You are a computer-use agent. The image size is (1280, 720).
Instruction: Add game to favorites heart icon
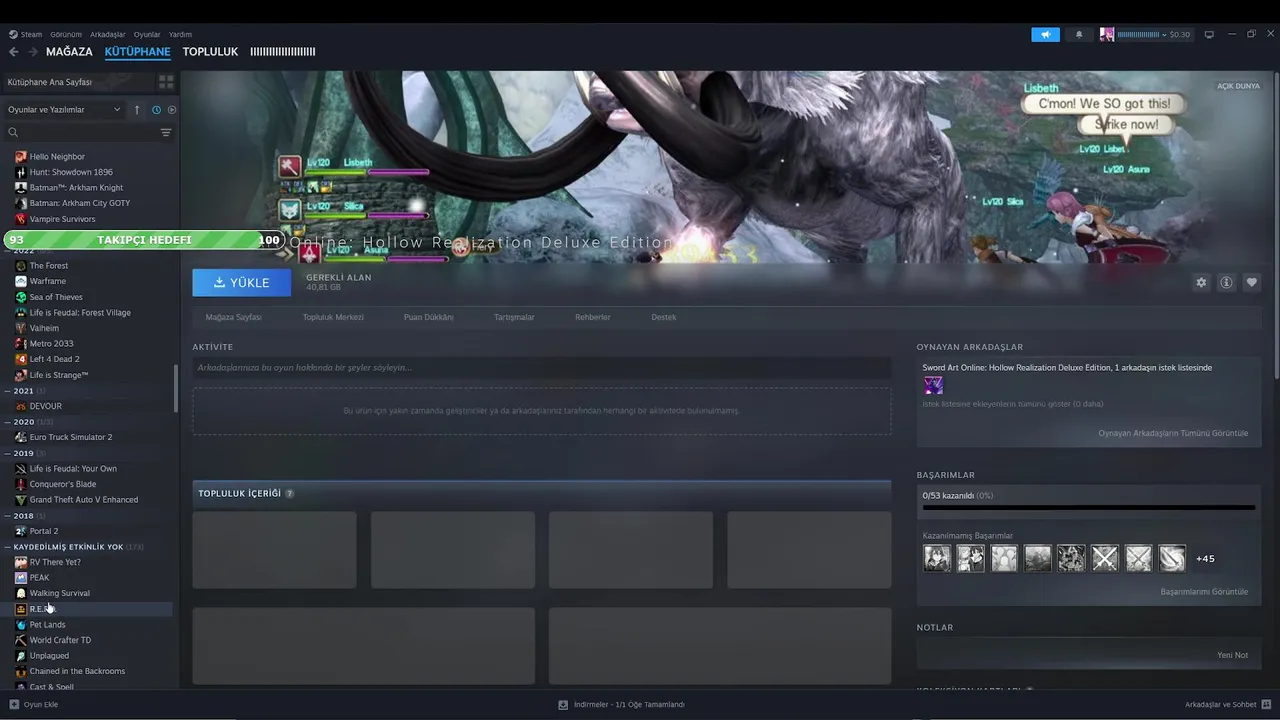pos(1251,283)
